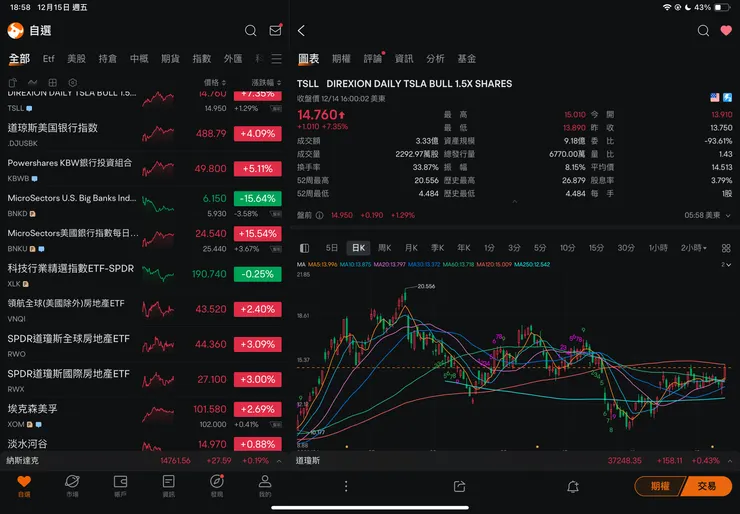Viewport: 740px width, 514px height.
Task: Go back with the left arrow
Action: pyautogui.click(x=301, y=31)
